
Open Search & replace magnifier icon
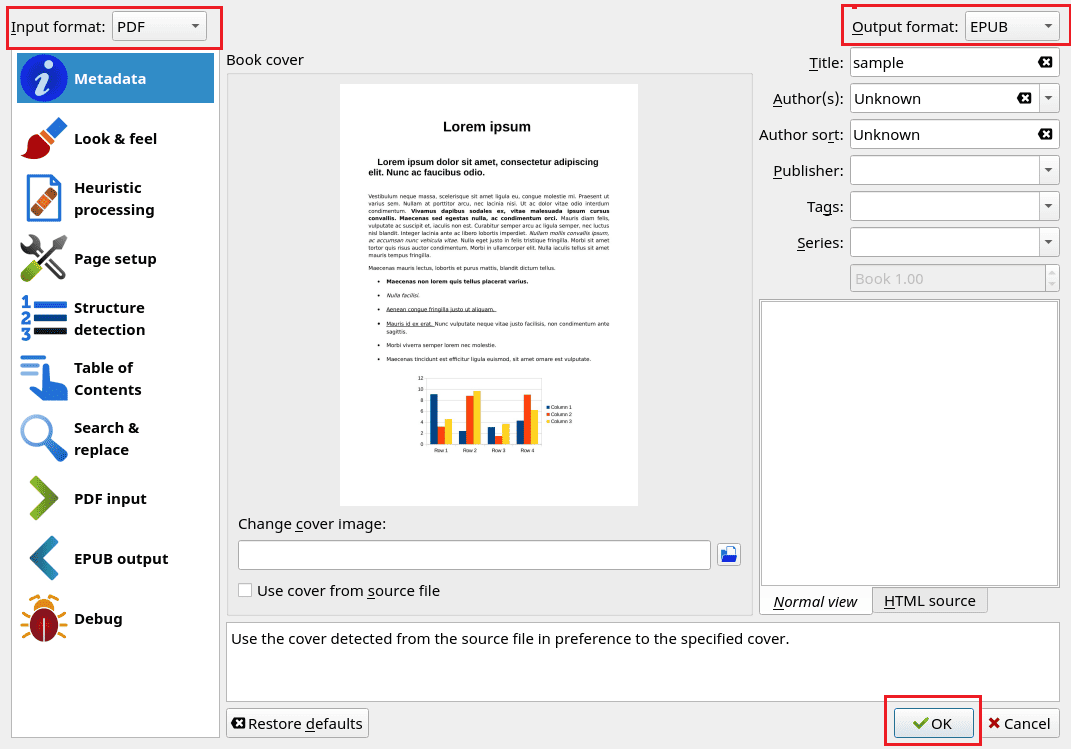(x=44, y=438)
